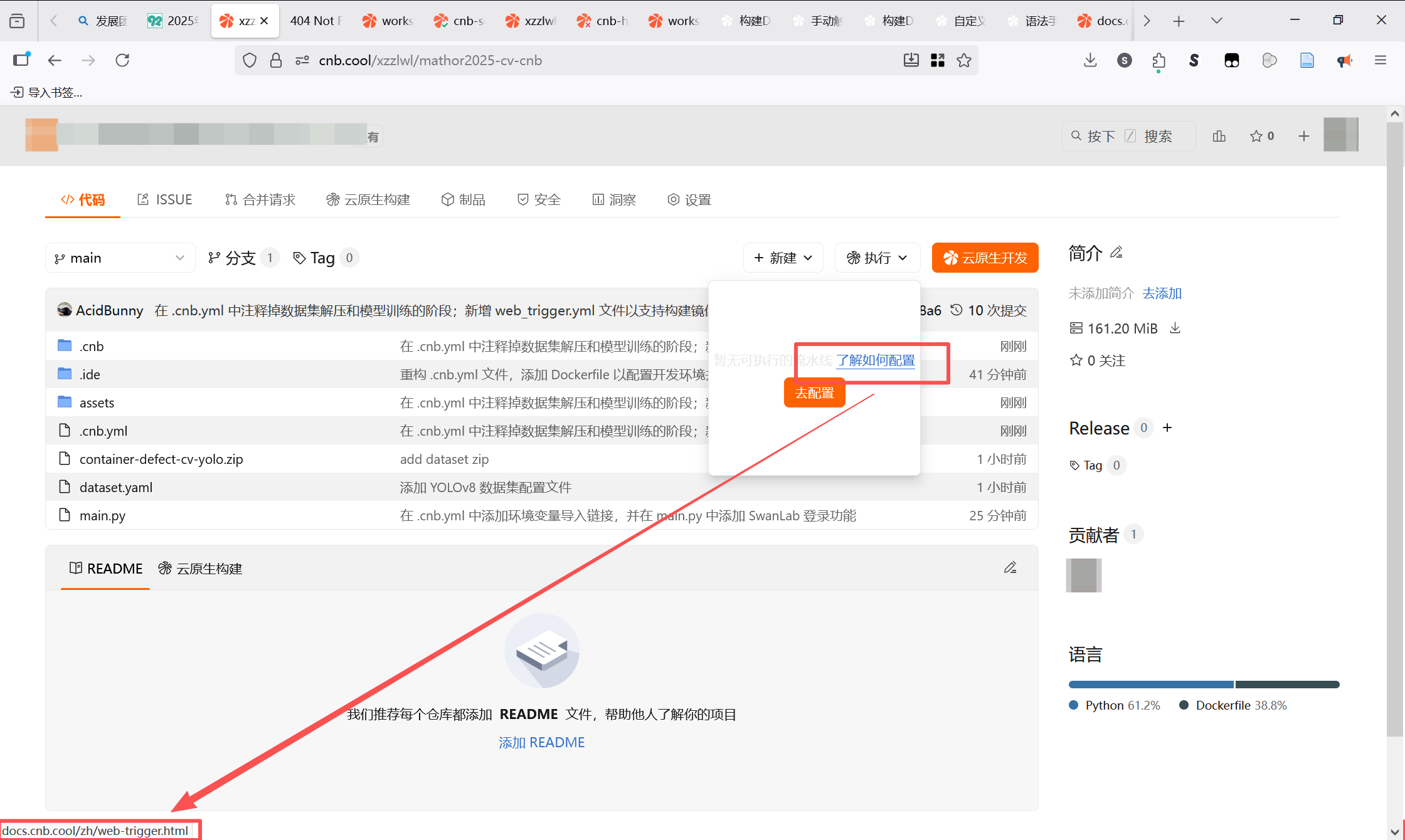Switch to the ISSUE tab

tap(165, 199)
